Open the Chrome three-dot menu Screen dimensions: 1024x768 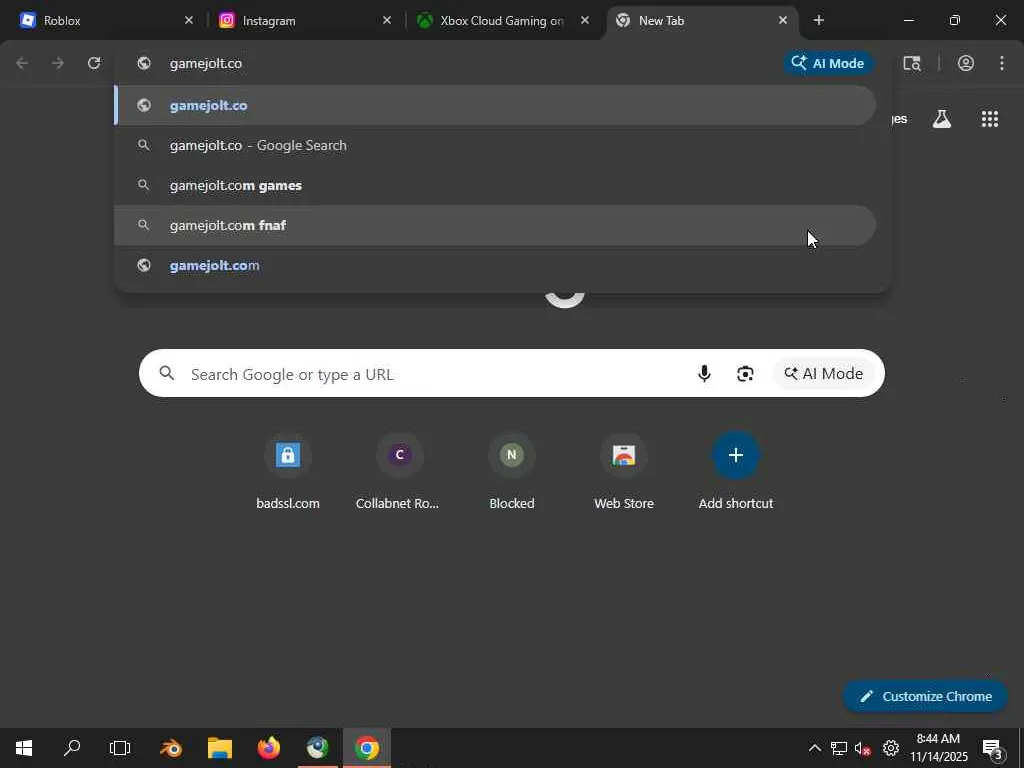pyautogui.click(x=1002, y=63)
